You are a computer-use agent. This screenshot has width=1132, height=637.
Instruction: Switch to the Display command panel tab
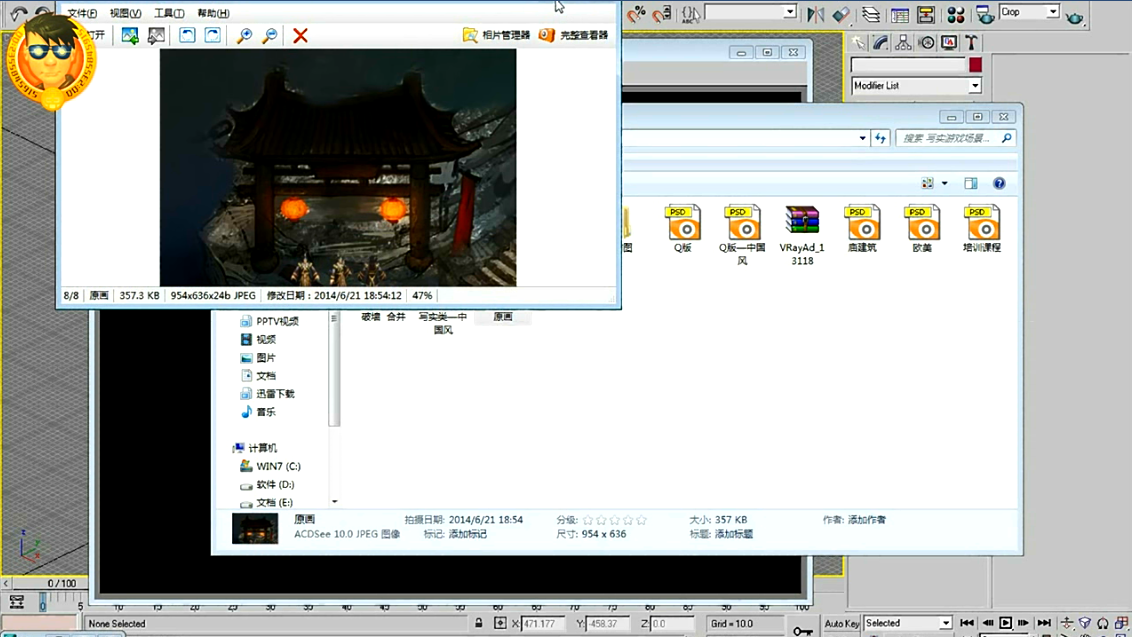(949, 43)
